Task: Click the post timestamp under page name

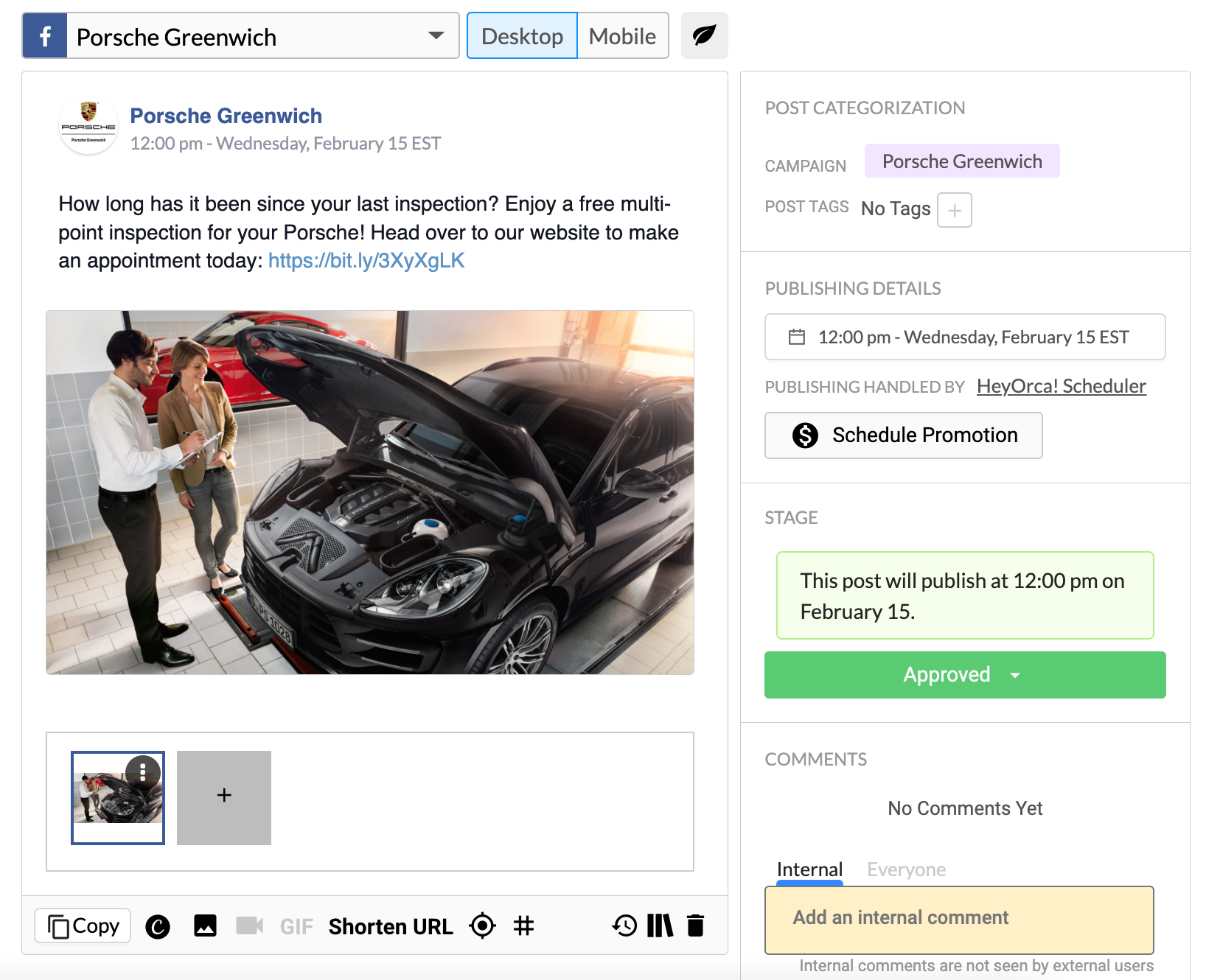Action: pos(285,144)
